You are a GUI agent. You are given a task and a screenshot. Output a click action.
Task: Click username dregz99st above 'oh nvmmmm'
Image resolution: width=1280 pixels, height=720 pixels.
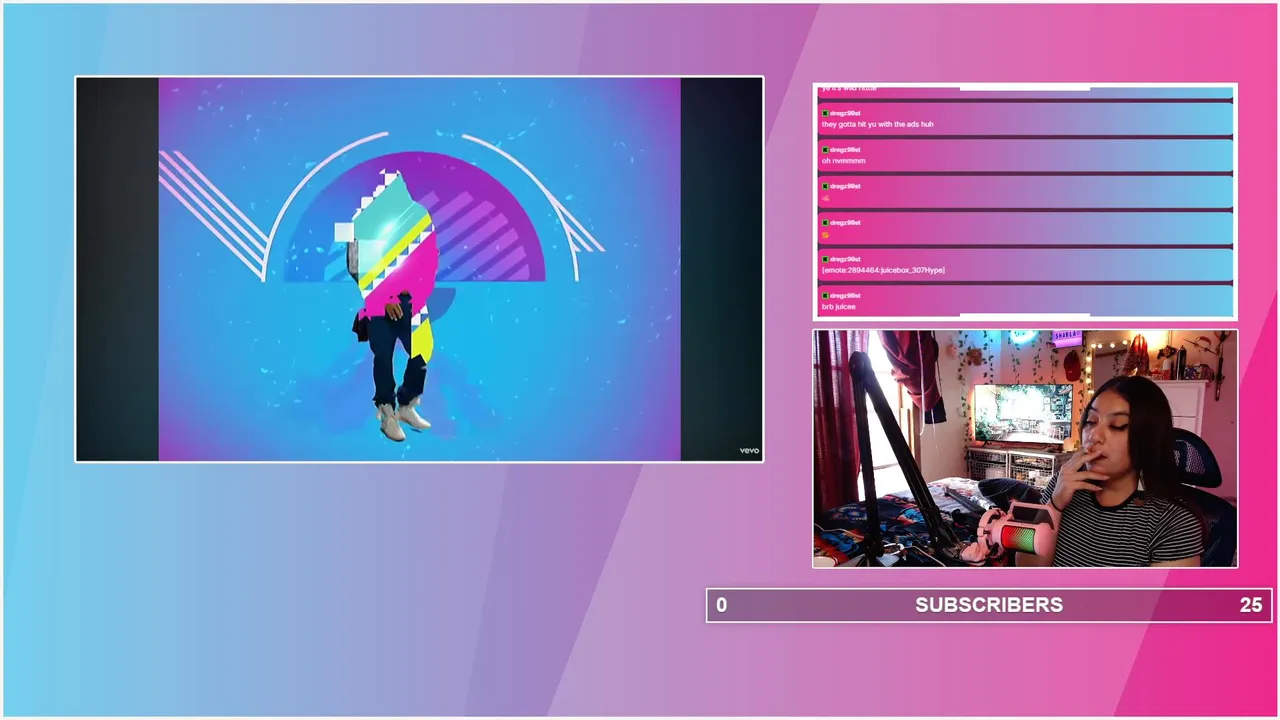pyautogui.click(x=845, y=149)
